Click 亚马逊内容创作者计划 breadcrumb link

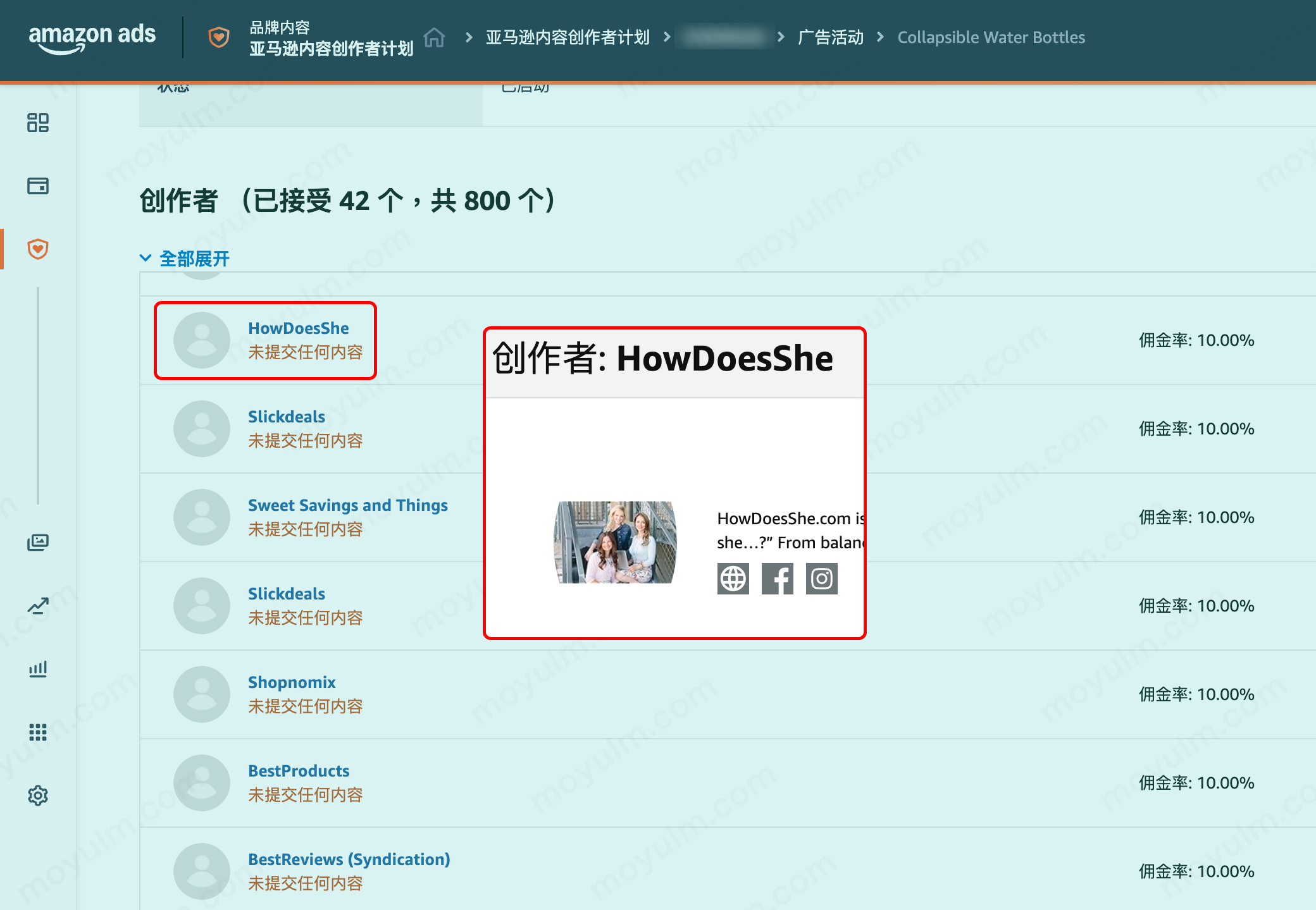(568, 37)
